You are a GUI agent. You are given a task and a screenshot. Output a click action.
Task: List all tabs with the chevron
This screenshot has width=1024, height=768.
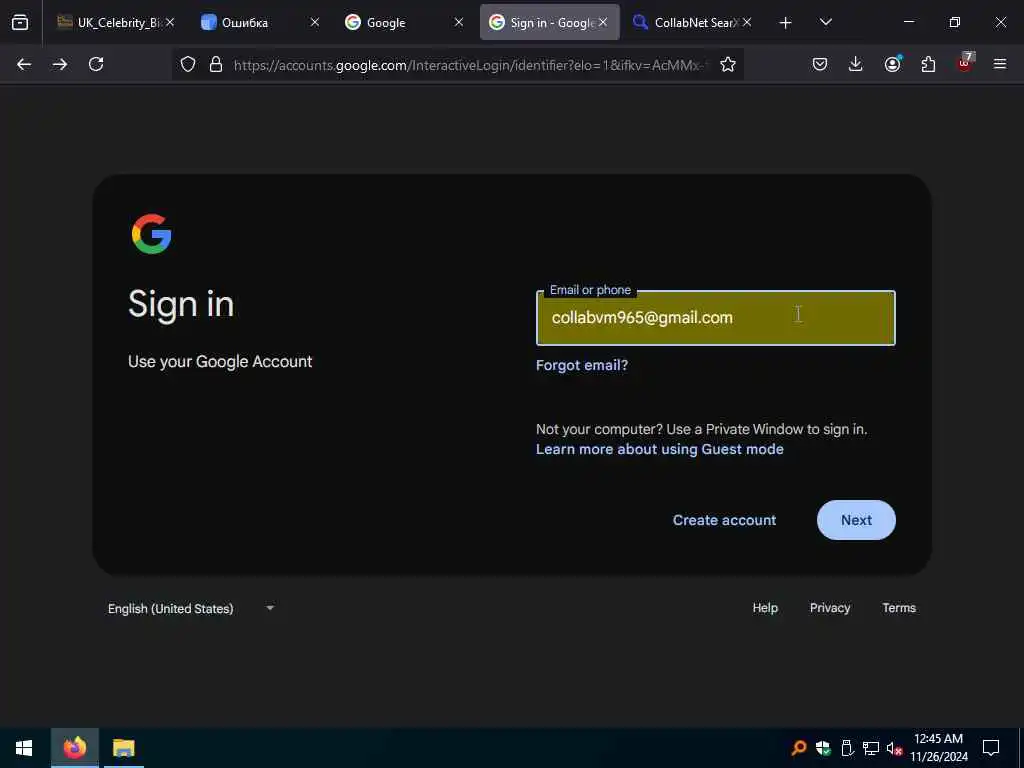point(825,22)
